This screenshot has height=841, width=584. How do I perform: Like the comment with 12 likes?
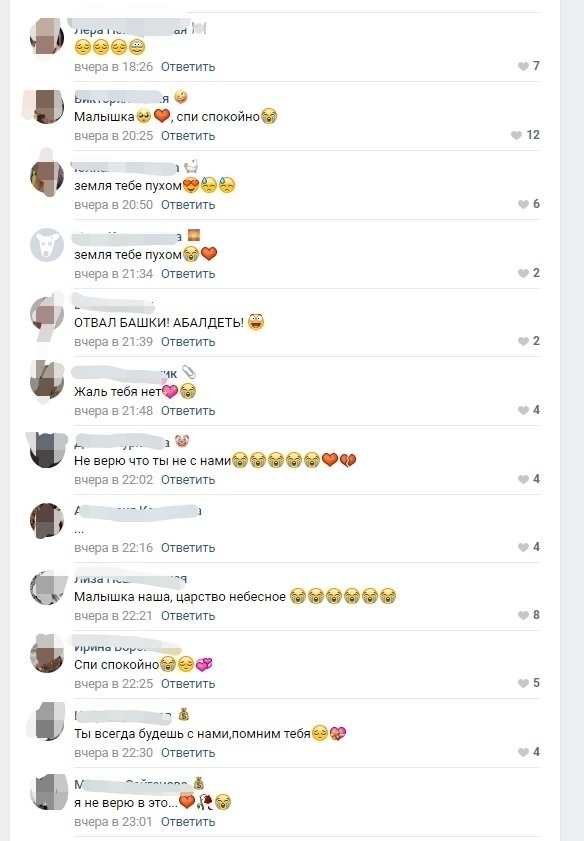(526, 135)
